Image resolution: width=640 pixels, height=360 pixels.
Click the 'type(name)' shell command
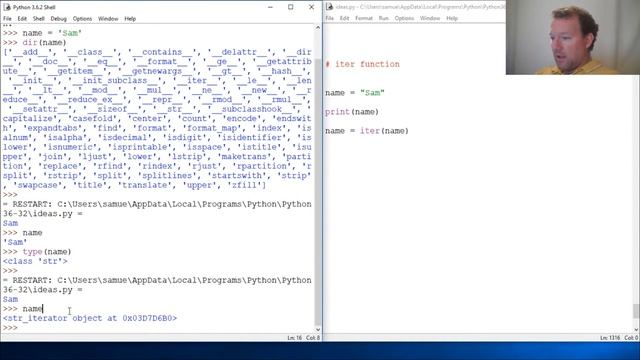(x=47, y=251)
